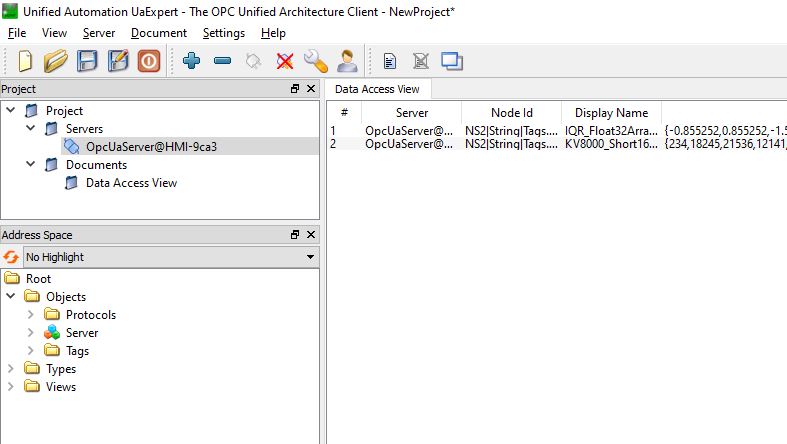Viewport: 787px width, 444px height.
Task: Click the red power shutdown icon
Action: coord(149,61)
